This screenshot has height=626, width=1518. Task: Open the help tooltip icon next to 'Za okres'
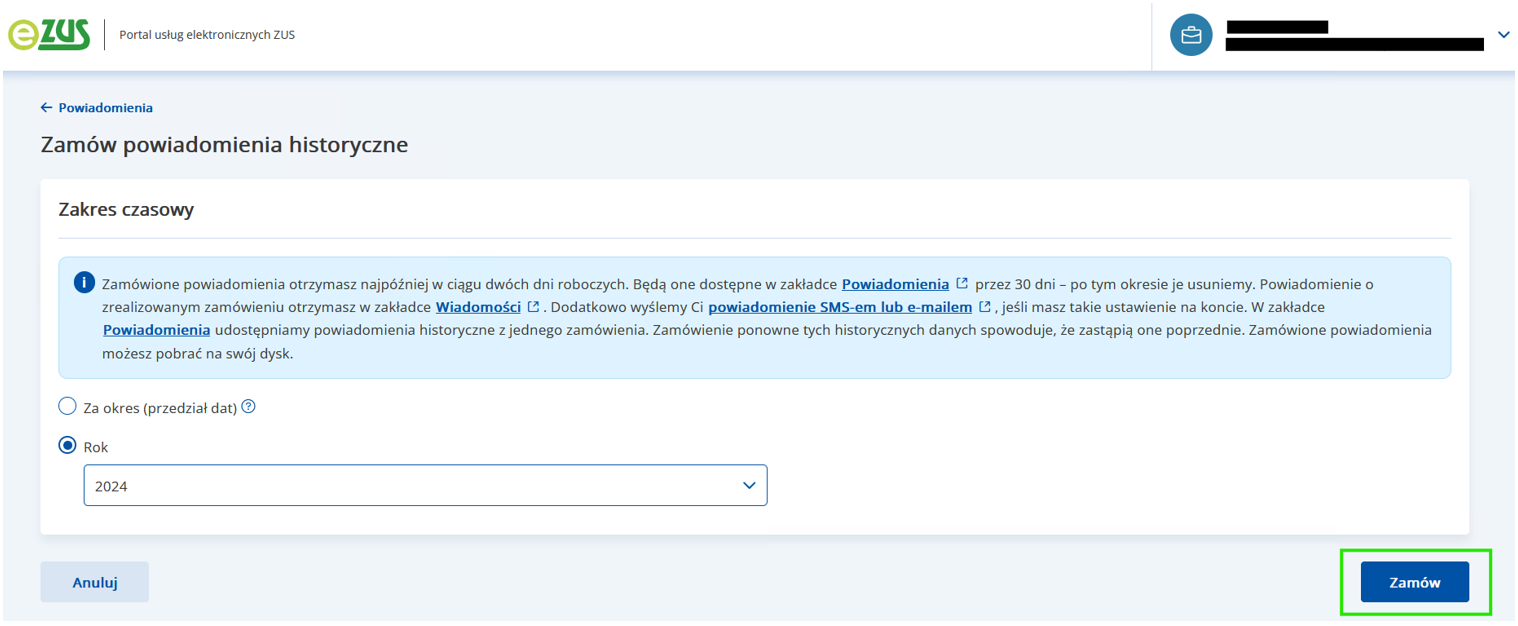(249, 407)
